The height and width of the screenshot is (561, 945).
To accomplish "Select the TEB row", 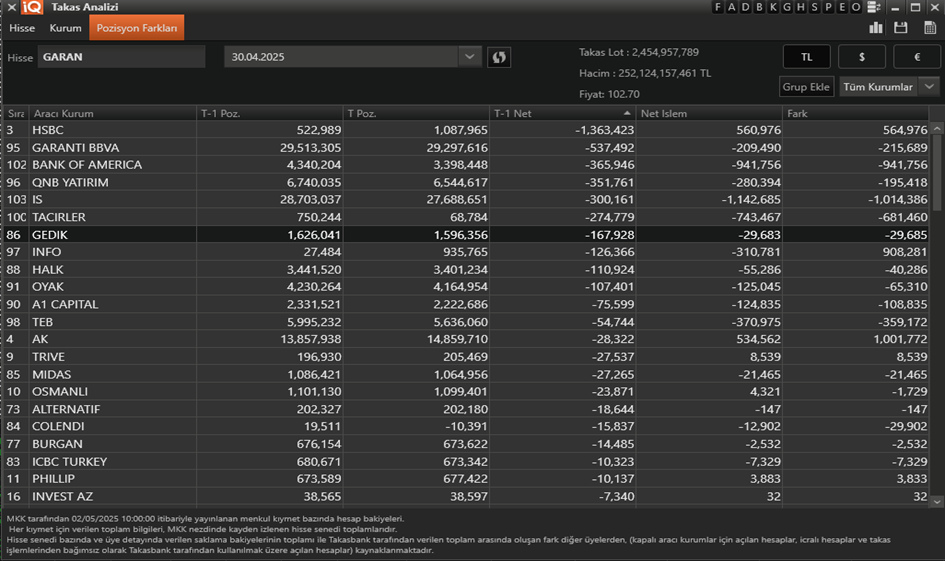I will tap(466, 322).
